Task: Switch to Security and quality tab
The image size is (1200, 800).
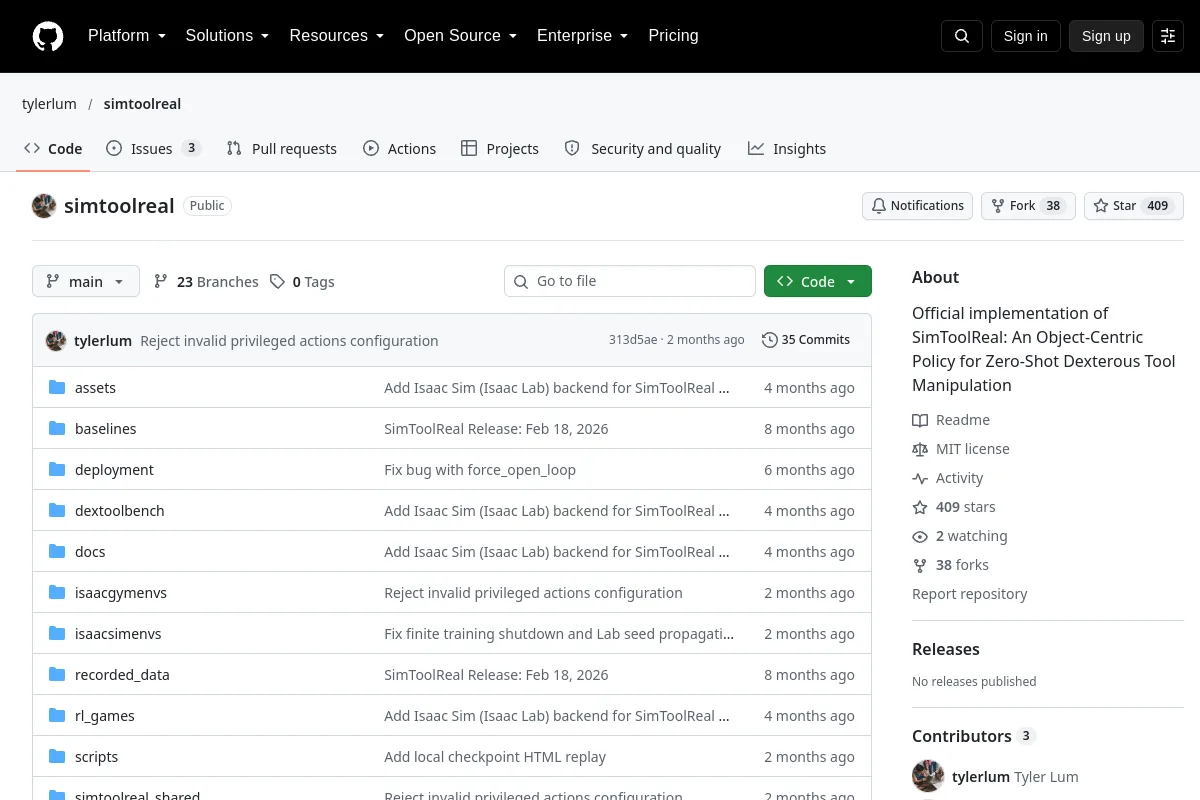Action: pyautogui.click(x=642, y=148)
